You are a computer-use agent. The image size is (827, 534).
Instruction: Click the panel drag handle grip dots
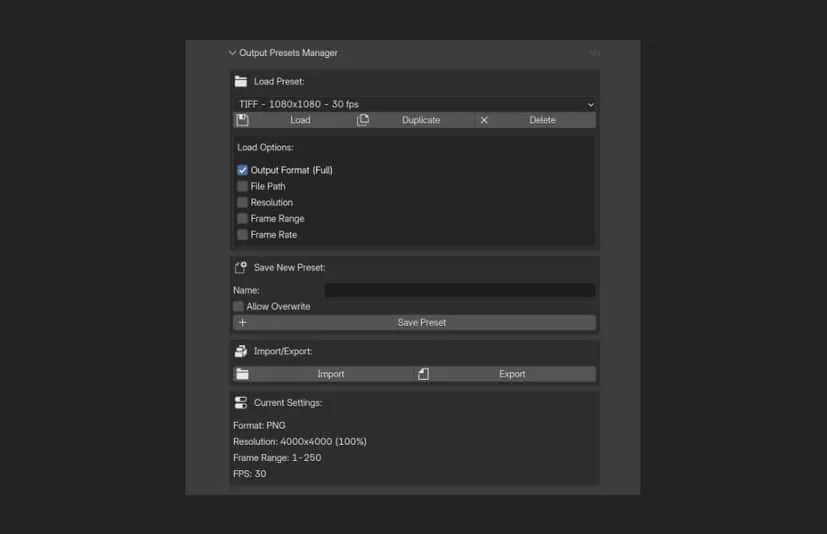[x=594, y=53]
